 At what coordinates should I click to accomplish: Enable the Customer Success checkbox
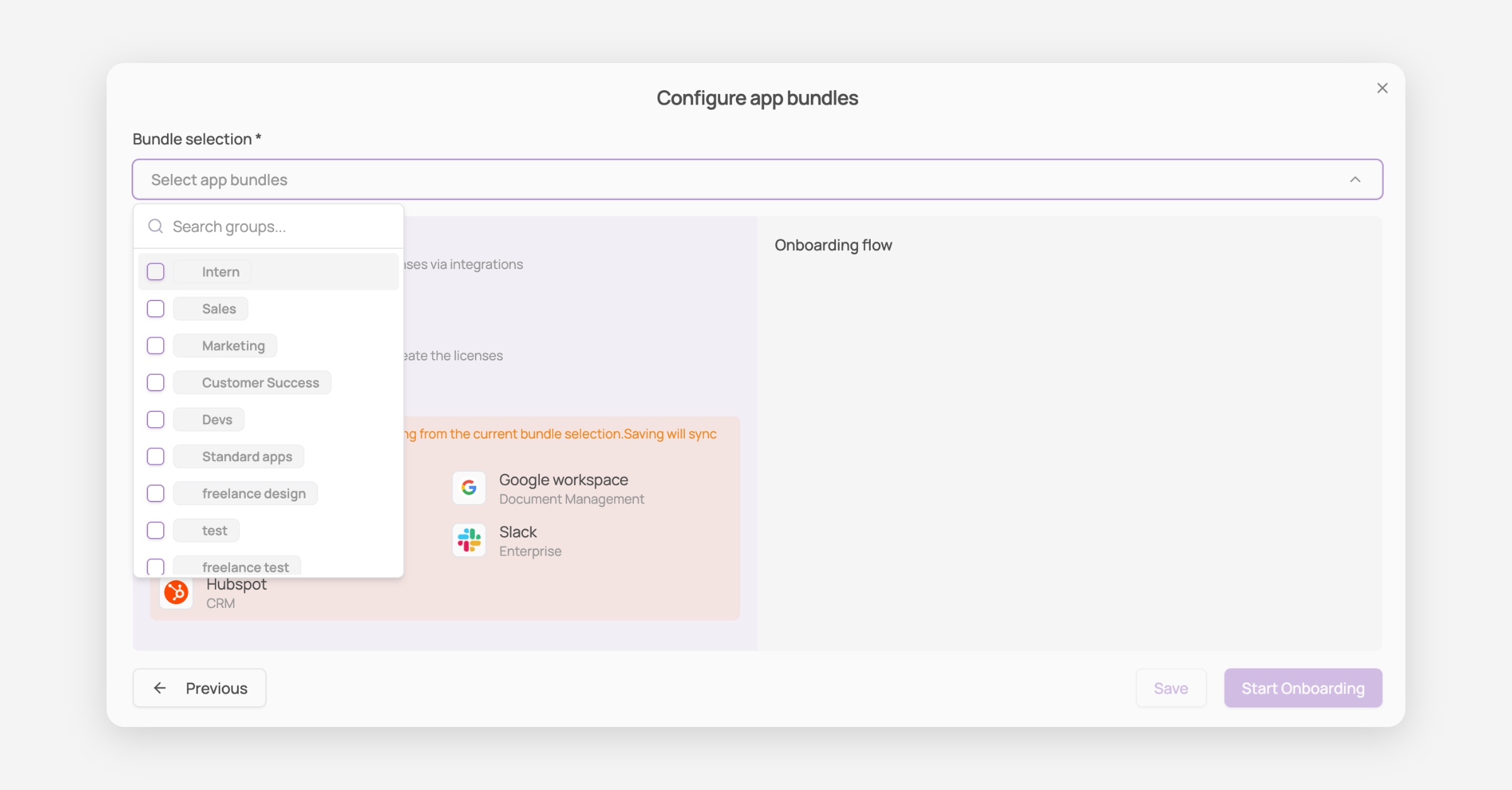pyautogui.click(x=156, y=382)
